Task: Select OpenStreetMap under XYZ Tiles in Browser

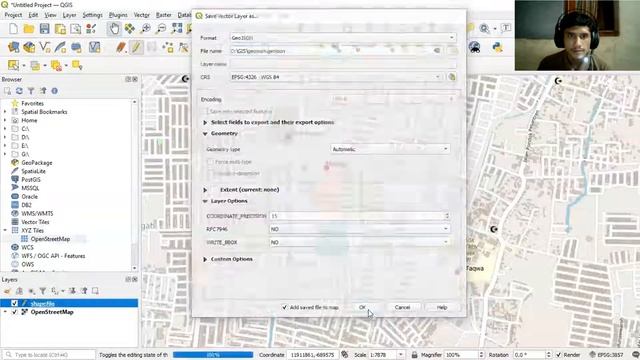Action: (x=50, y=239)
